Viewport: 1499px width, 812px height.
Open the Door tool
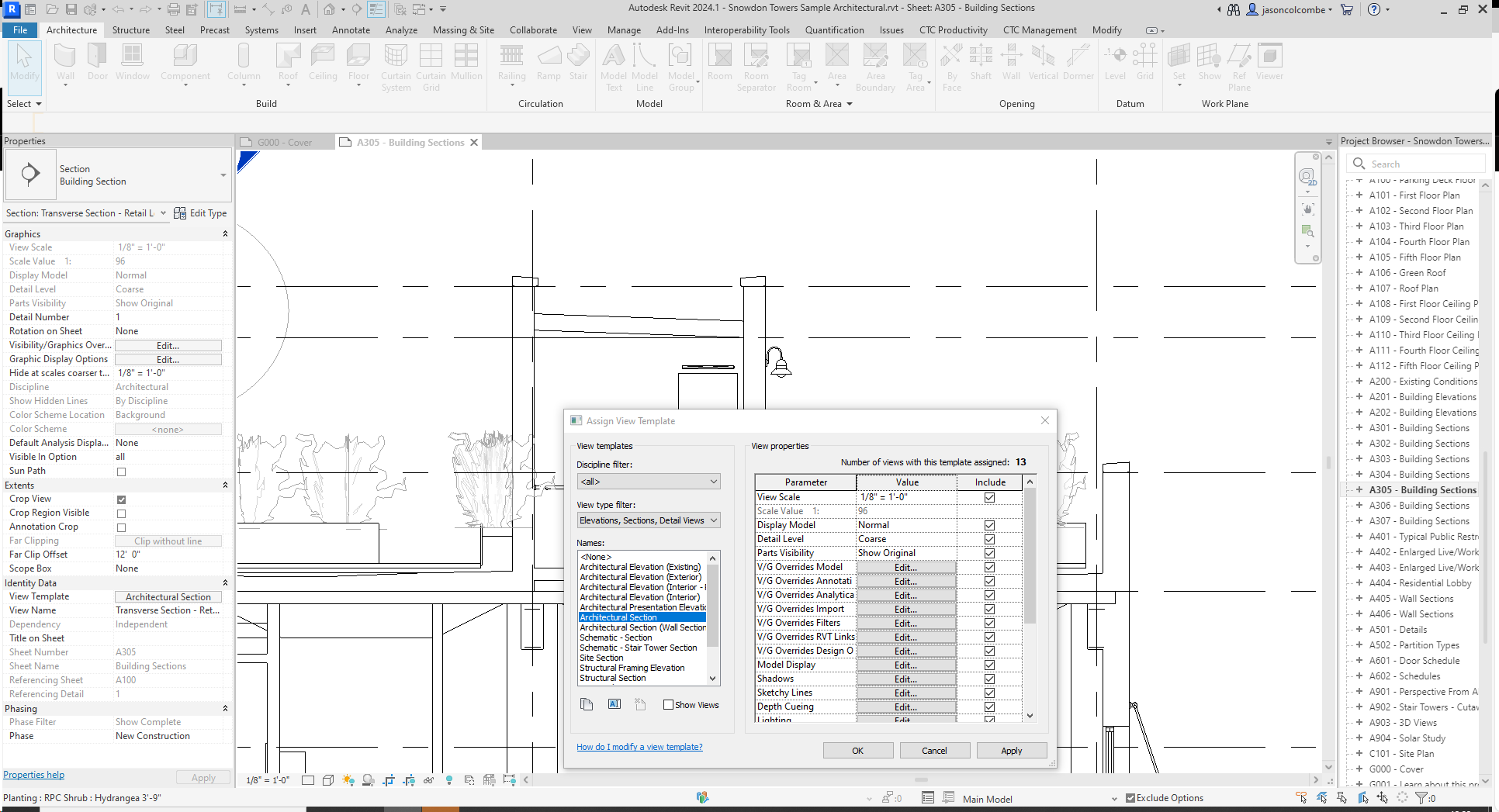[x=97, y=62]
